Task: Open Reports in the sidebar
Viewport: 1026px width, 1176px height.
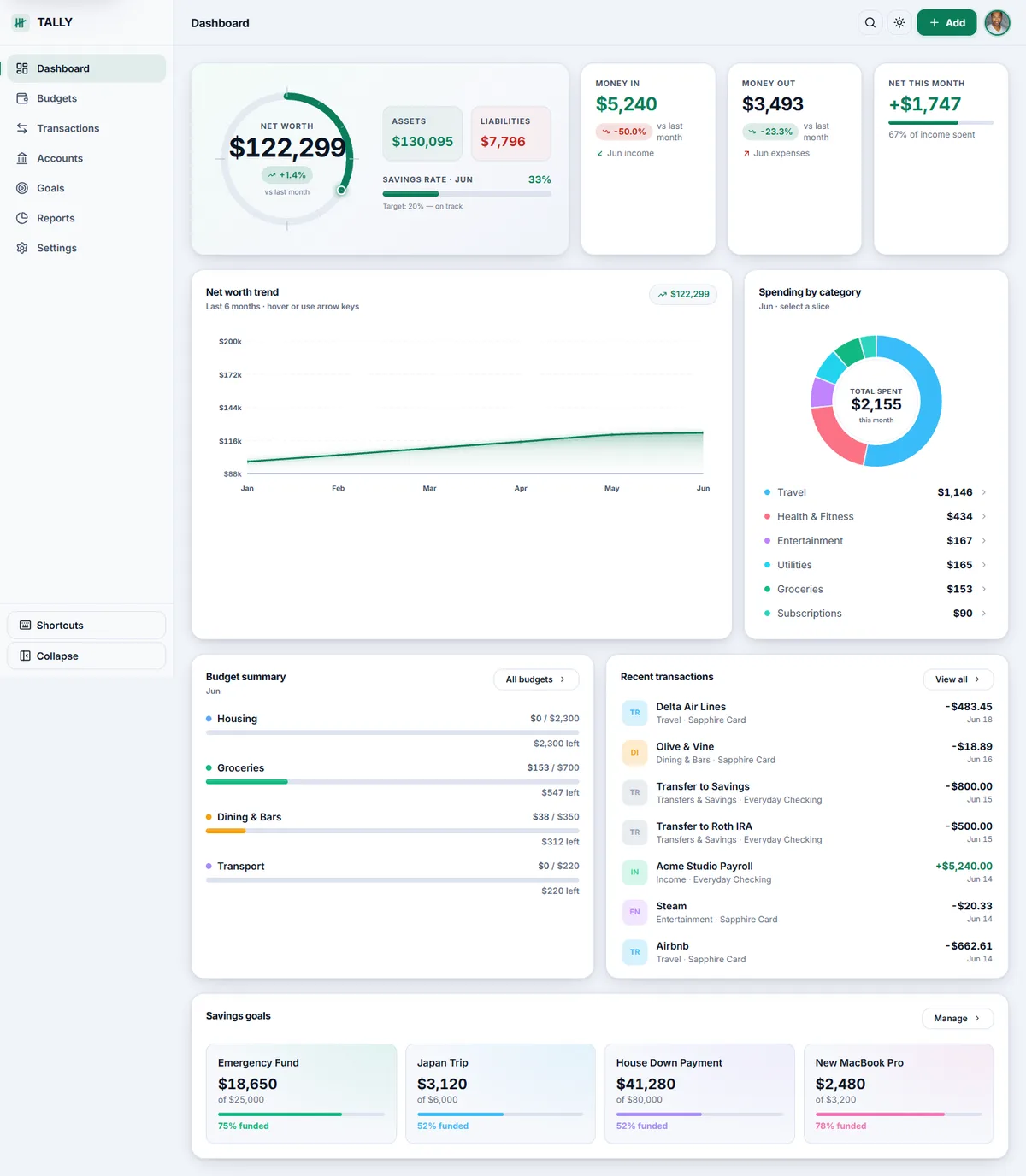Action: [x=86, y=218]
